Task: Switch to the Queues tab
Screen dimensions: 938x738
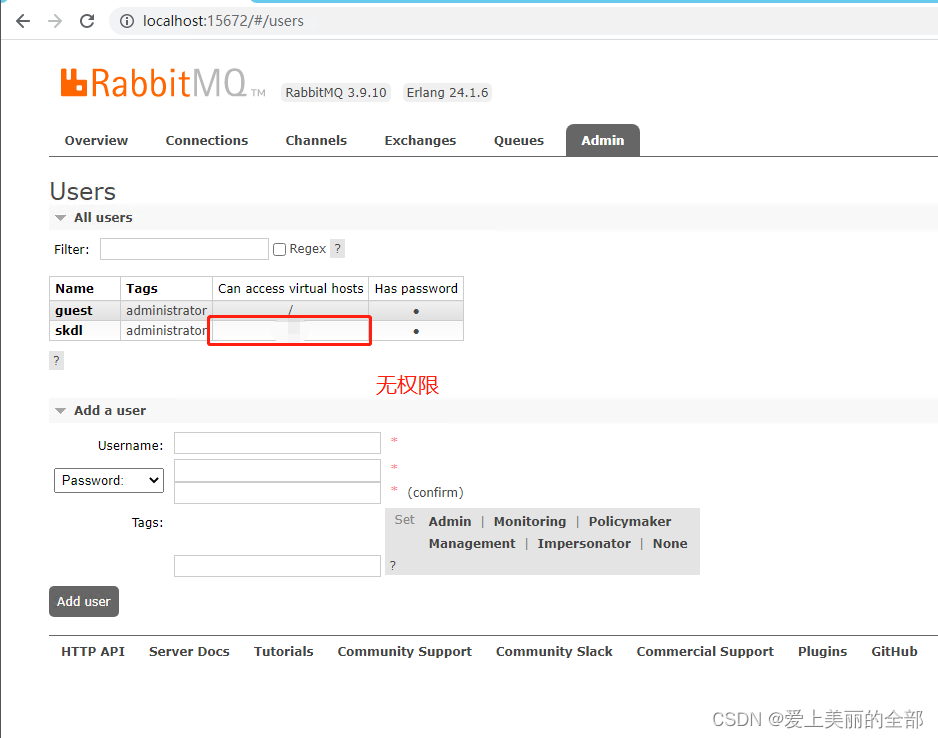Action: pyautogui.click(x=518, y=140)
